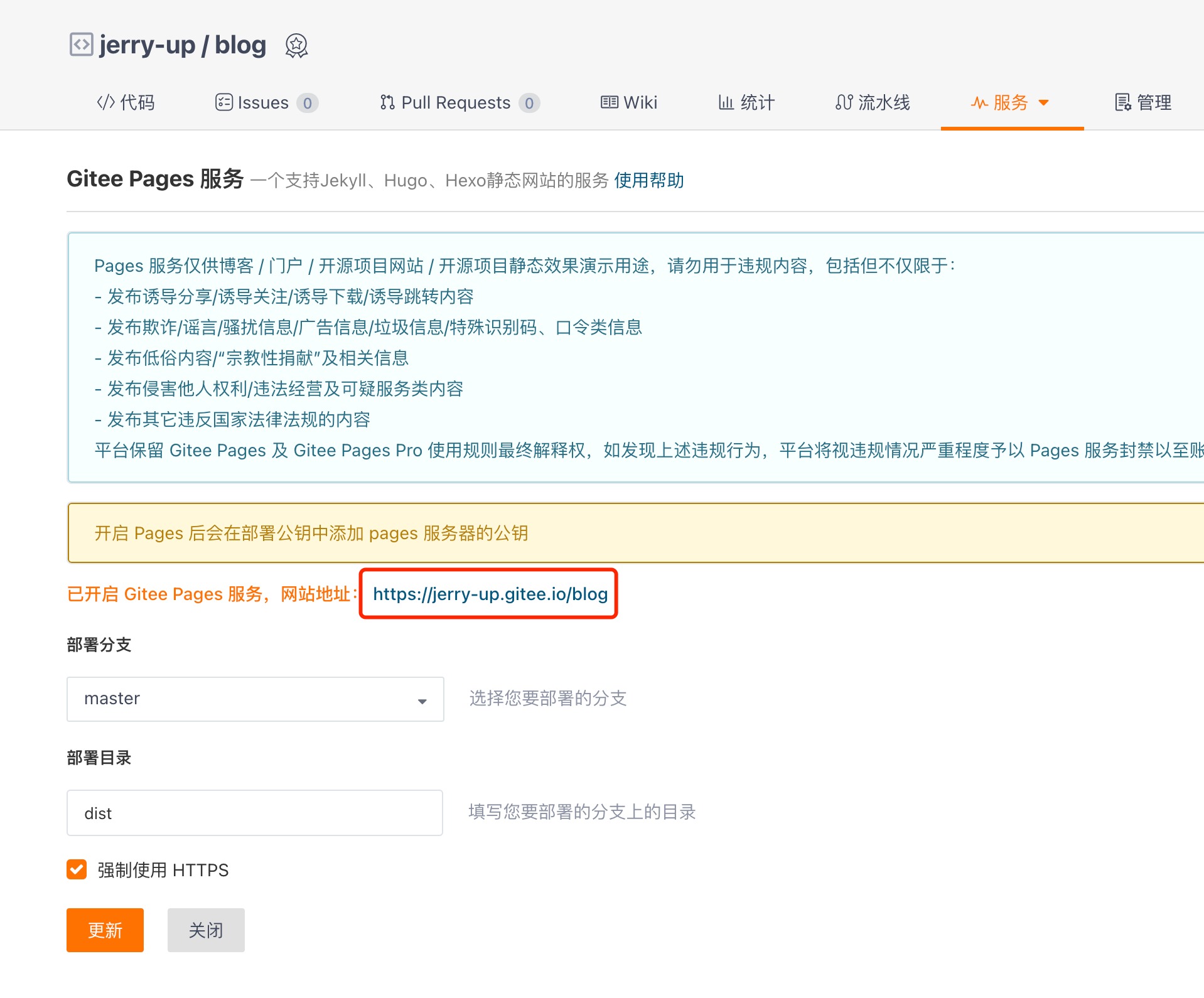Click the code brackets icon in 代码 tab
The image size is (1204, 998).
tap(105, 102)
